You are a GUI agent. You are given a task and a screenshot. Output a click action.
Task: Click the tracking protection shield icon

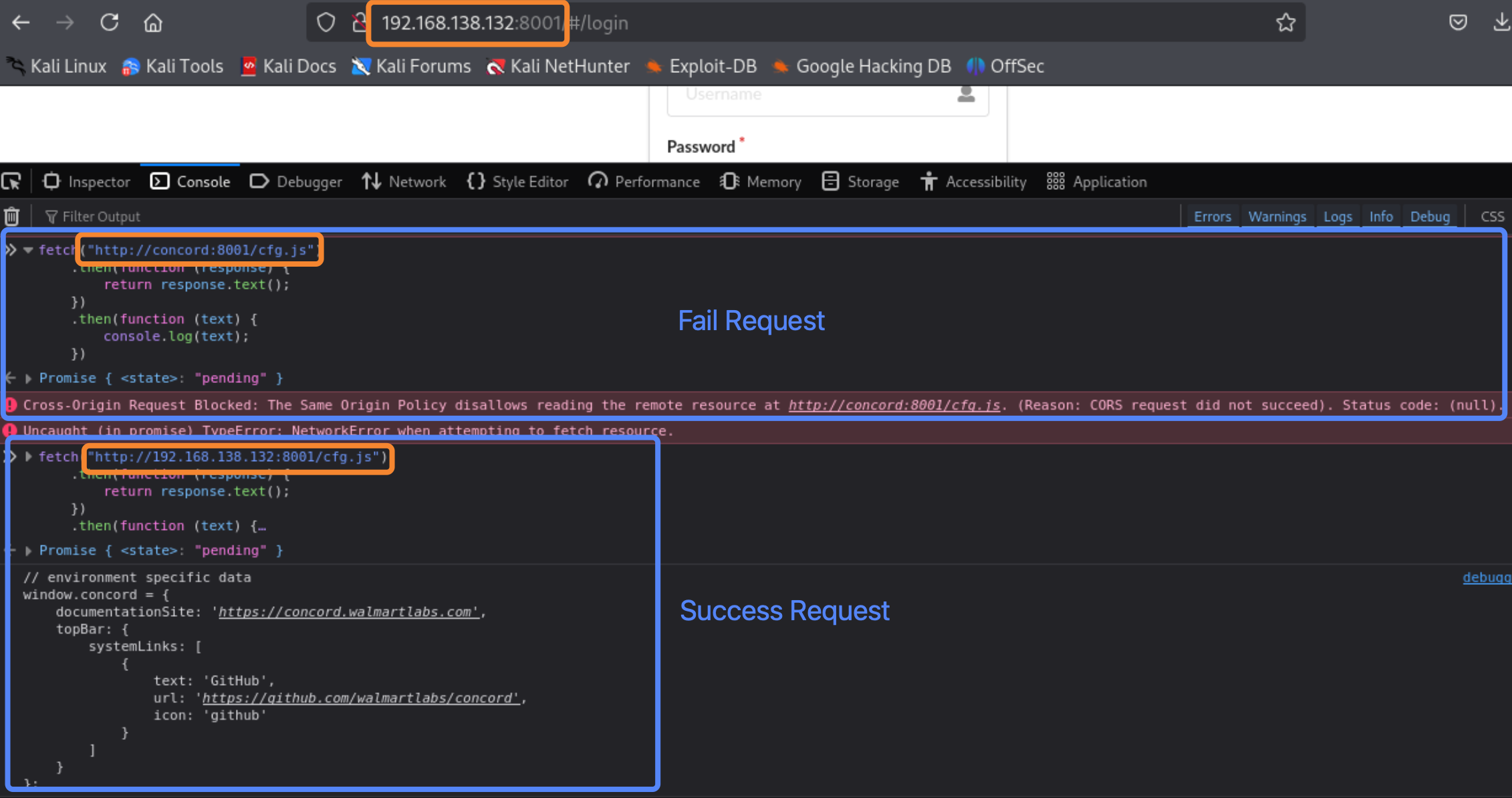tap(326, 23)
